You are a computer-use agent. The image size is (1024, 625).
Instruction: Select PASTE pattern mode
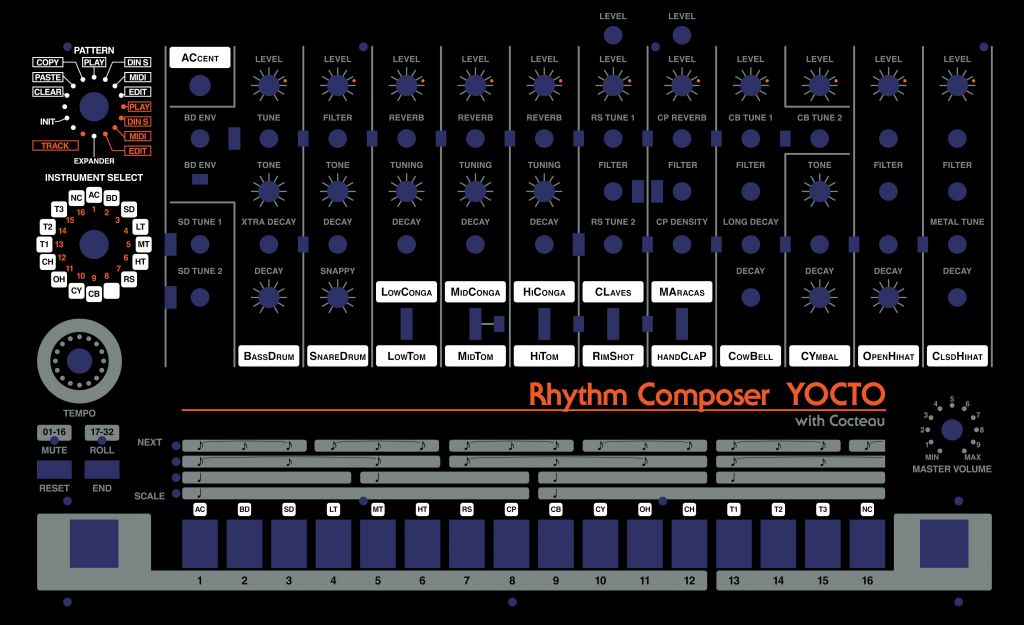coord(48,77)
